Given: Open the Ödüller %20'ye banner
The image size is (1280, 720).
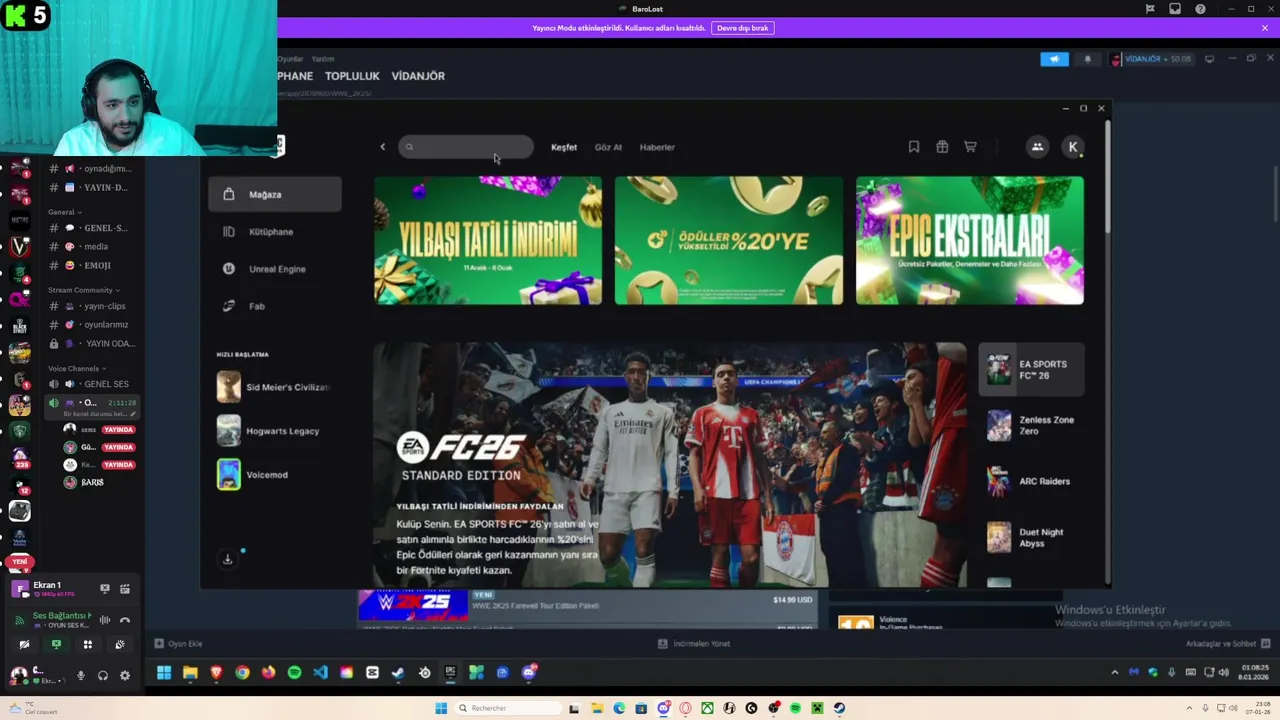Looking at the screenshot, I should pyautogui.click(x=729, y=240).
